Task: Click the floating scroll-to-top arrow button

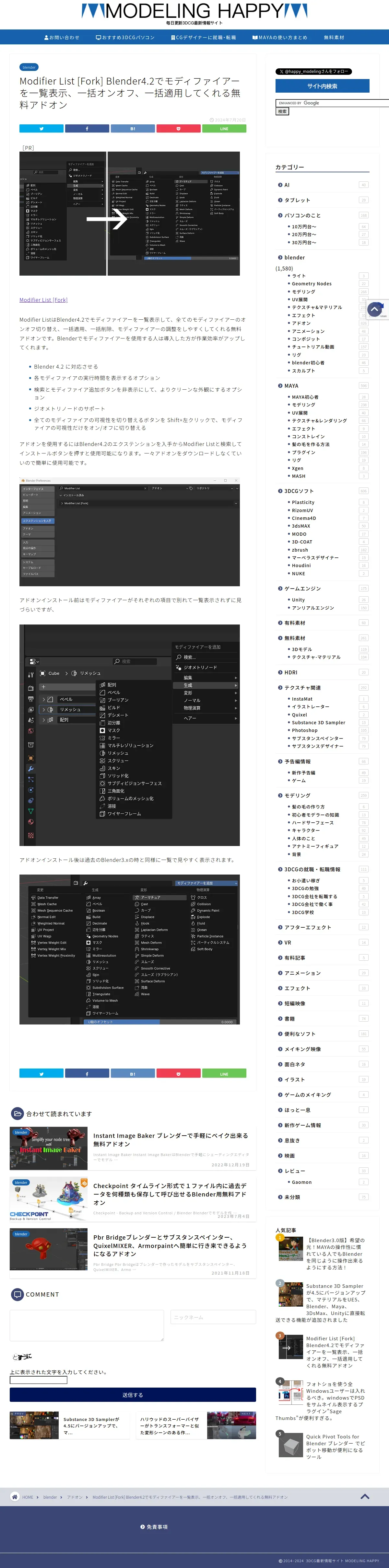Action: [375, 309]
